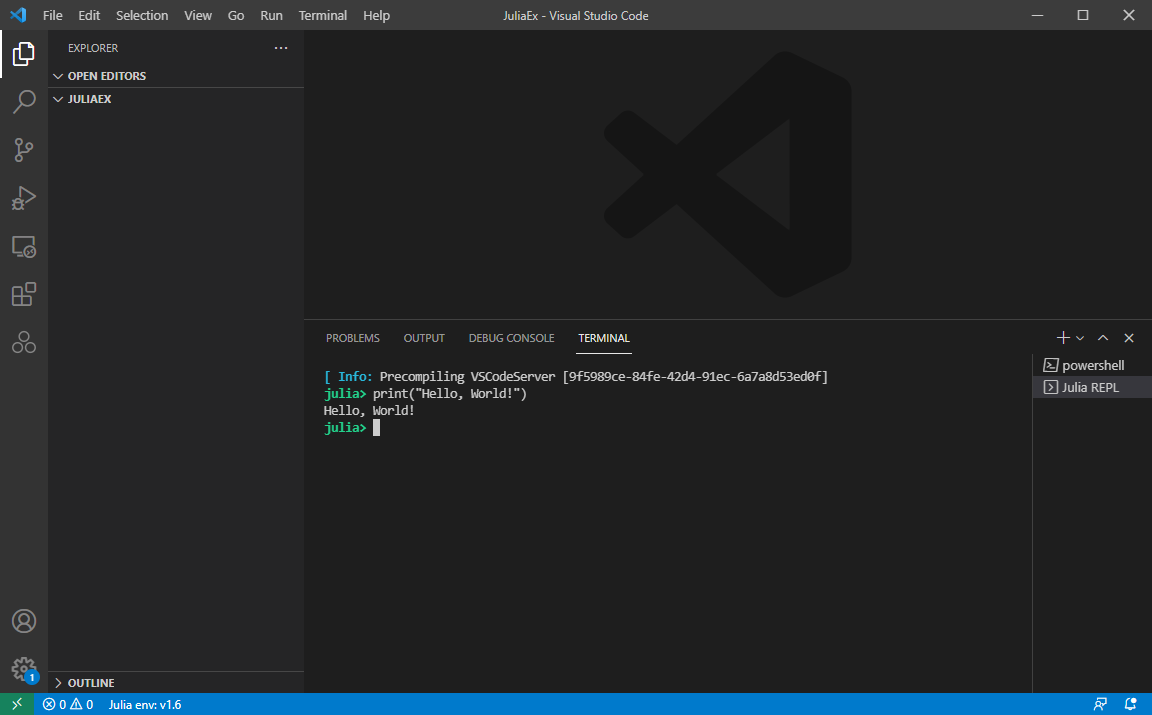The image size is (1152, 715).
Task: Open the Run menu
Action: click(271, 15)
